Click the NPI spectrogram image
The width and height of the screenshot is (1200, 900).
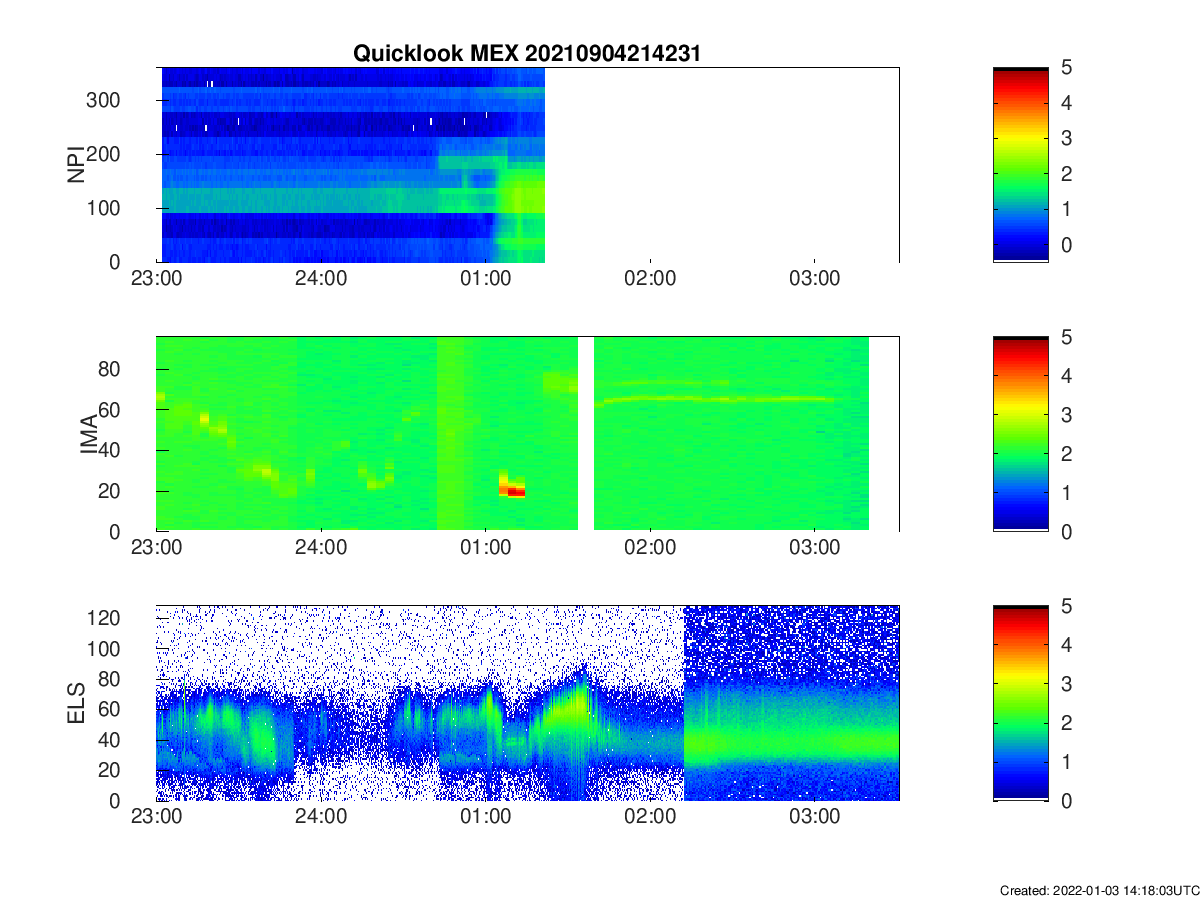pyautogui.click(x=353, y=165)
